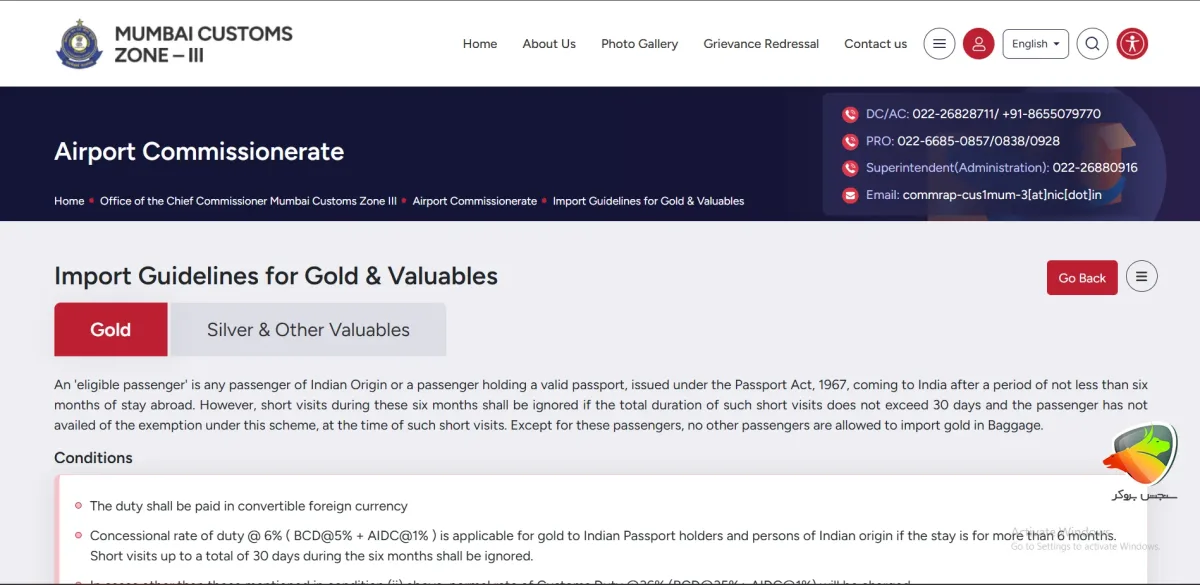Click the phone icon beside DC/AC number
Viewport: 1200px width, 585px height.
tap(850, 114)
